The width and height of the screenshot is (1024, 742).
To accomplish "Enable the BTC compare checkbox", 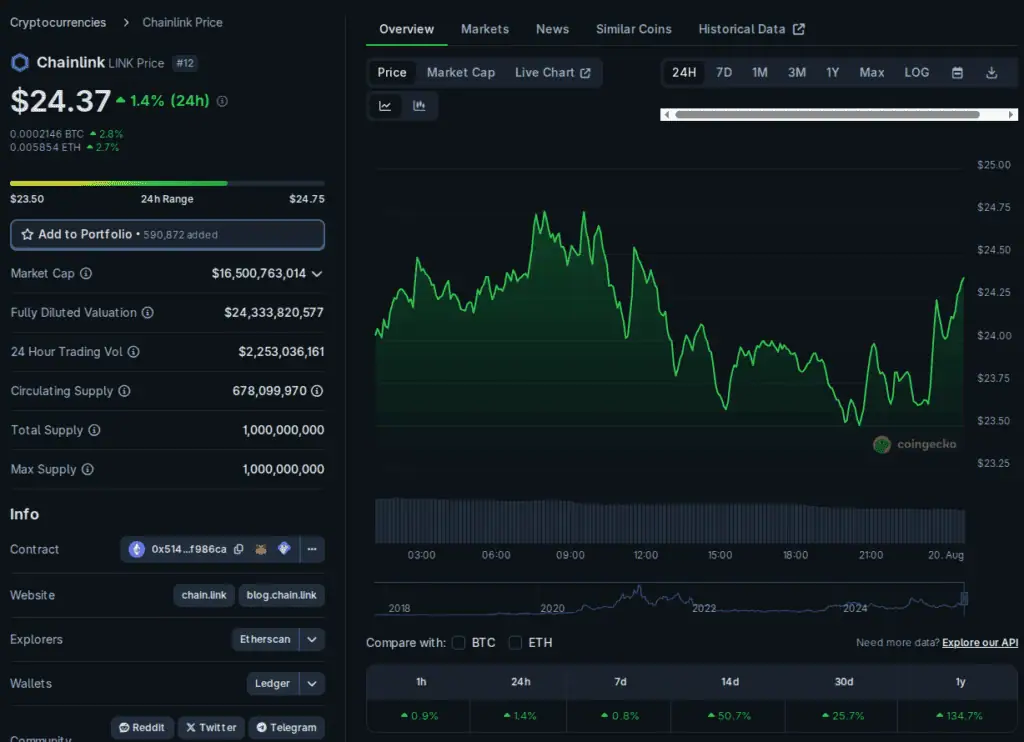I will click(458, 643).
